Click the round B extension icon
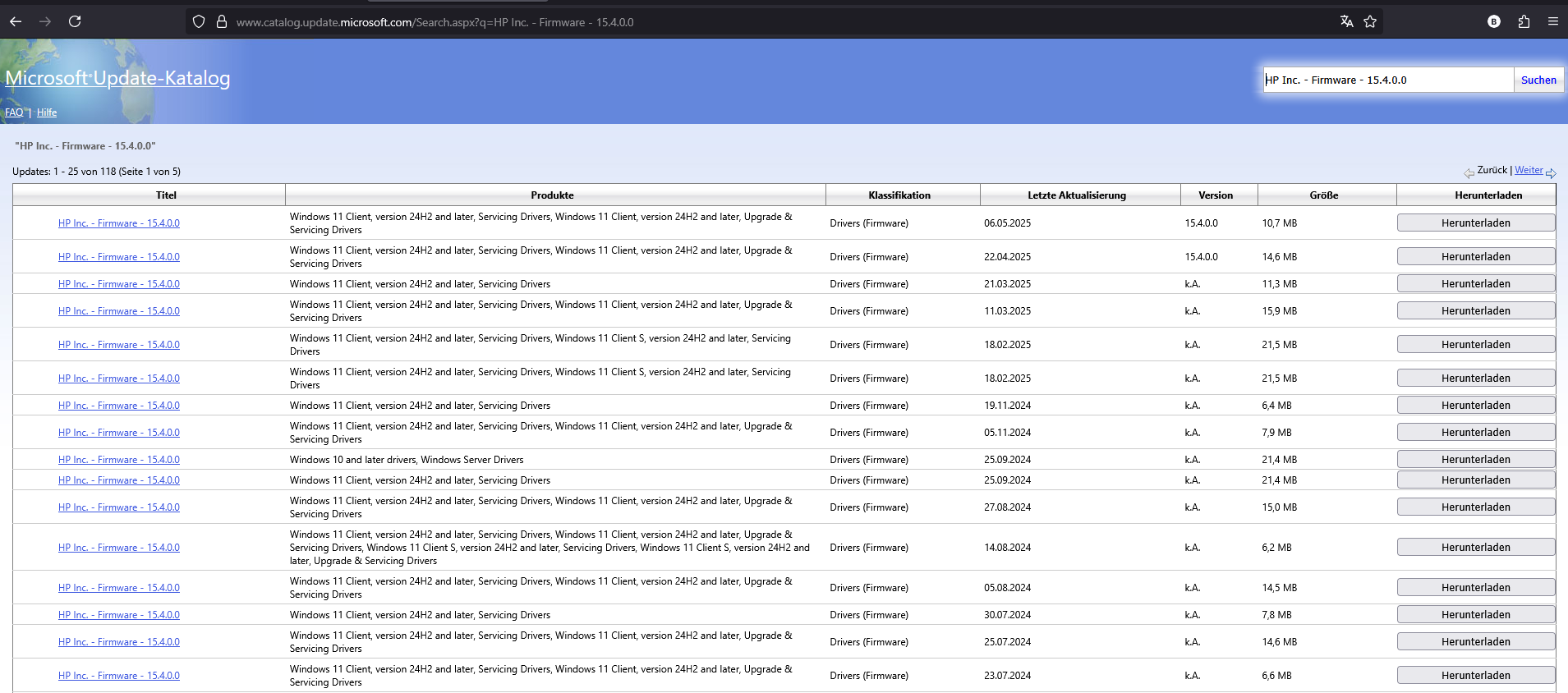This screenshot has width=1568, height=693. (x=1494, y=22)
